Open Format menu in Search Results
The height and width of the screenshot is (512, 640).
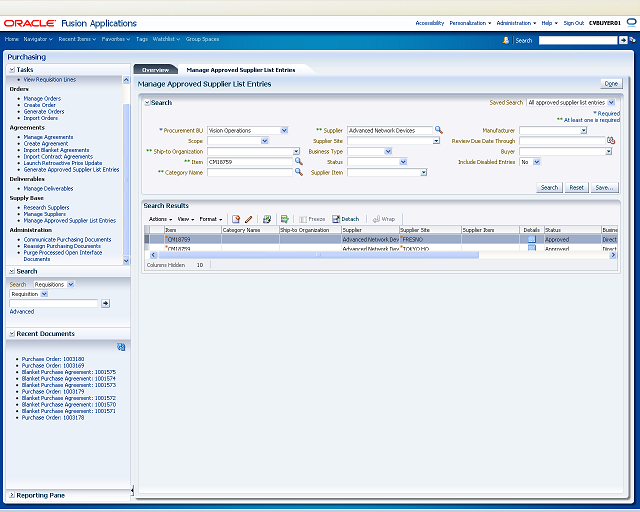[x=211, y=219]
